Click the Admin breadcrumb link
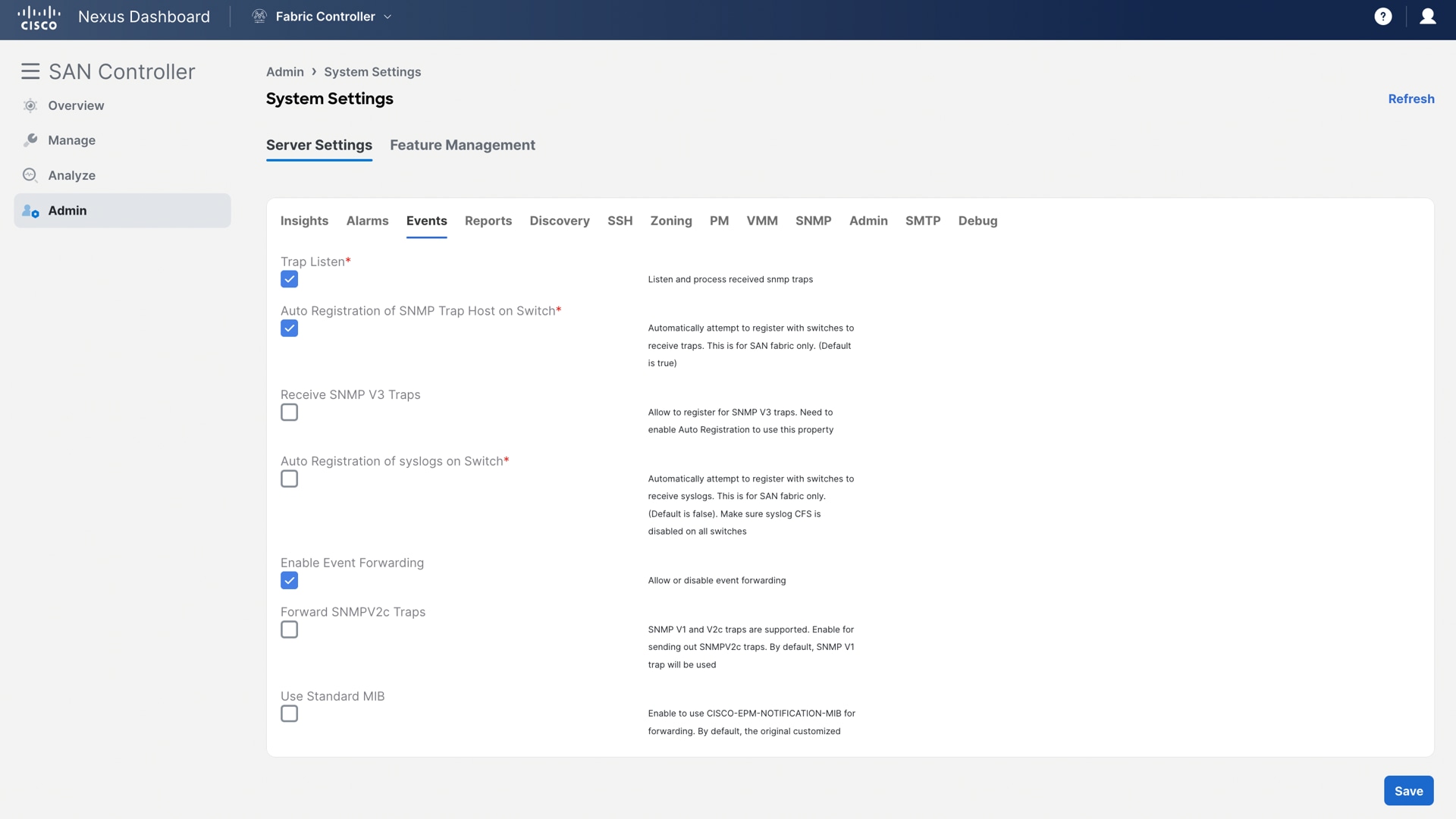This screenshot has height=819, width=1456. (x=285, y=72)
